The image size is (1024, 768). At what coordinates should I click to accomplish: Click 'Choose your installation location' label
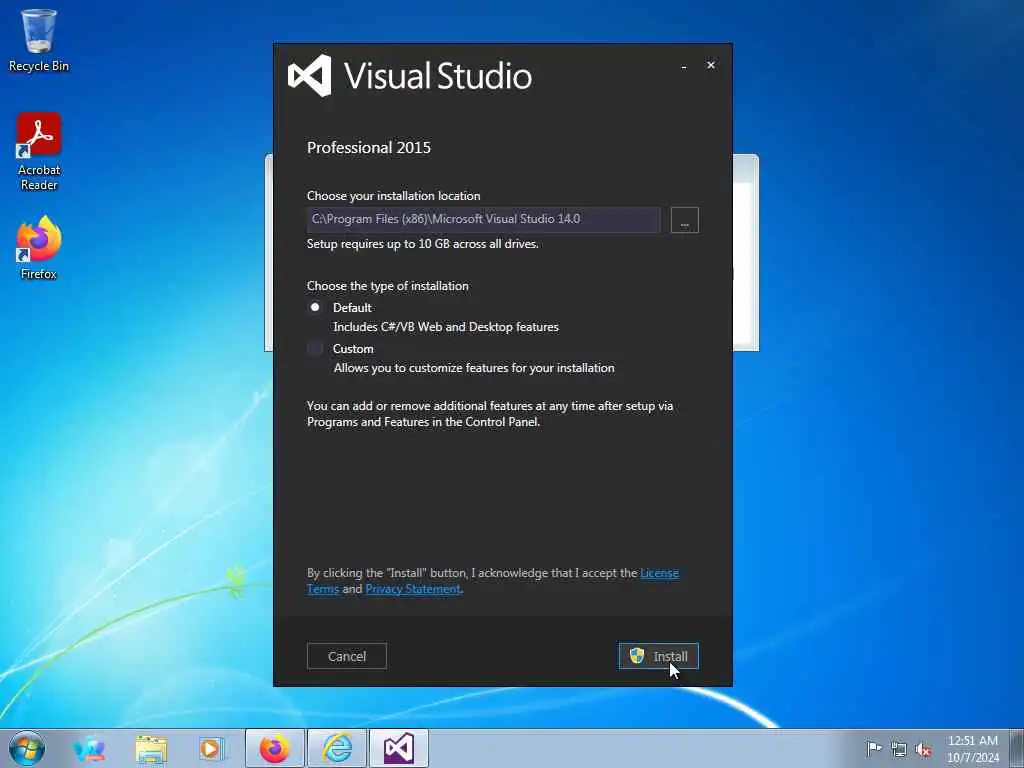tap(394, 196)
